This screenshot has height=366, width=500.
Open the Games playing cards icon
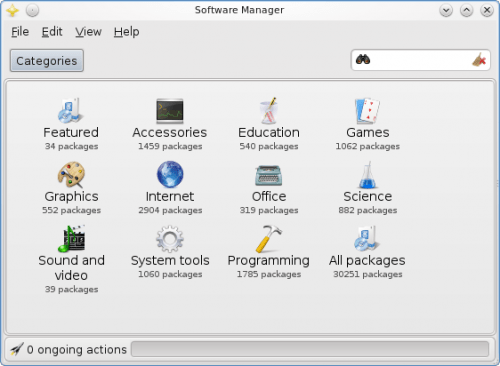(367, 110)
